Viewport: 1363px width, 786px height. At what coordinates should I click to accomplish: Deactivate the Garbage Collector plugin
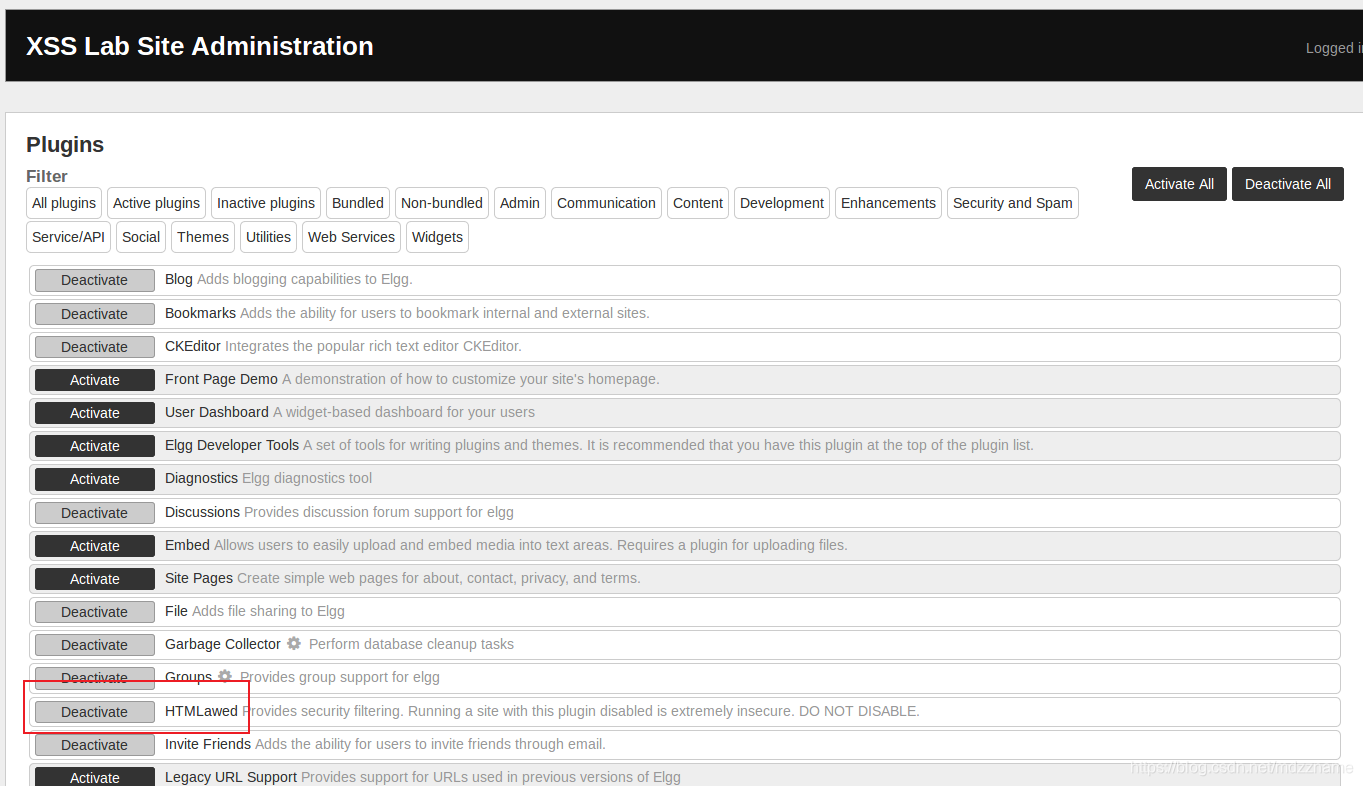pos(95,645)
